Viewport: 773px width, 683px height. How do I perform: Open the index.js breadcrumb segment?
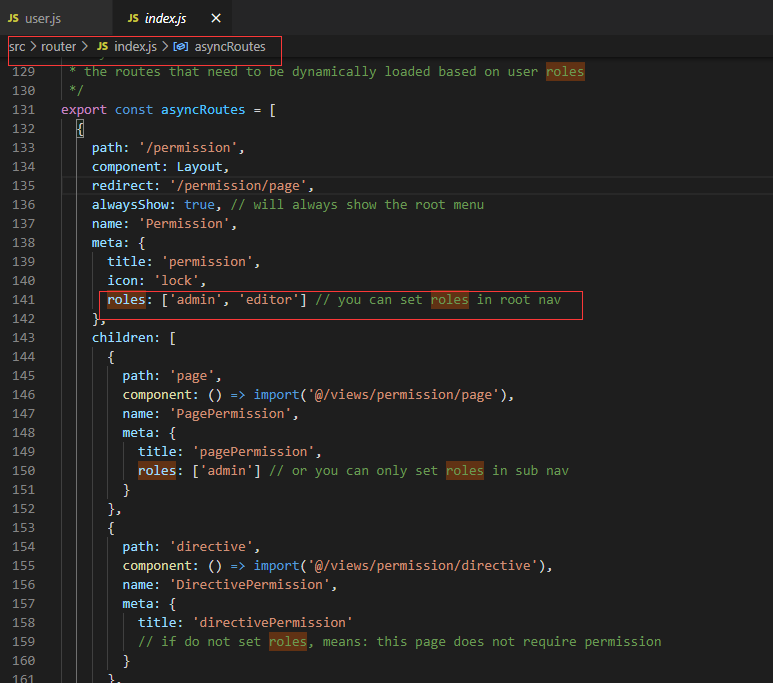pos(135,47)
